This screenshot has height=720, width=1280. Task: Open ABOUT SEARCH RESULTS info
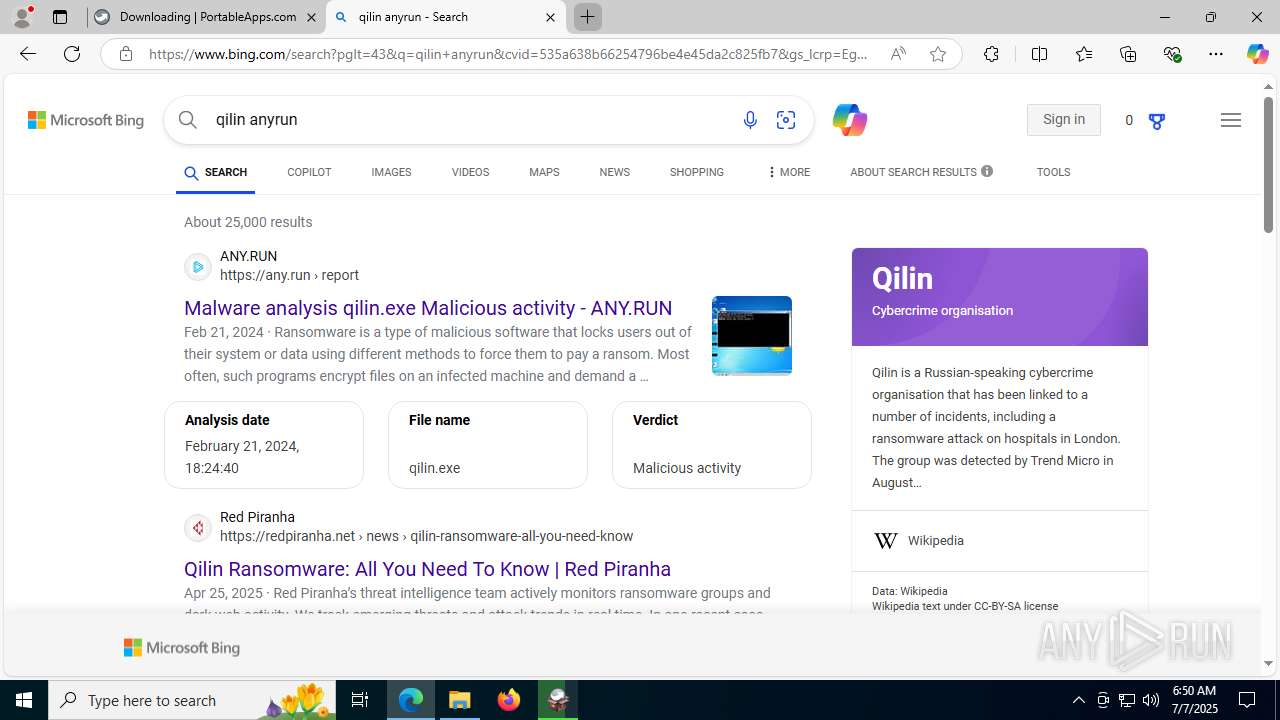[x=921, y=172]
